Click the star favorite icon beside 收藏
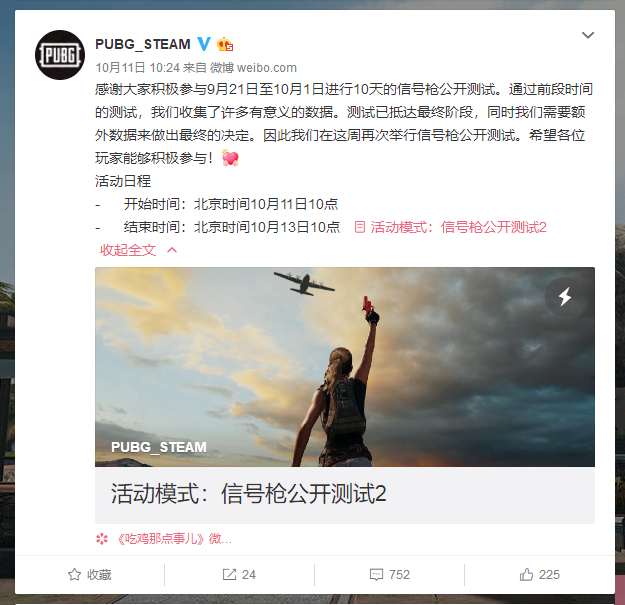The width and height of the screenshot is (625, 605). point(75,574)
